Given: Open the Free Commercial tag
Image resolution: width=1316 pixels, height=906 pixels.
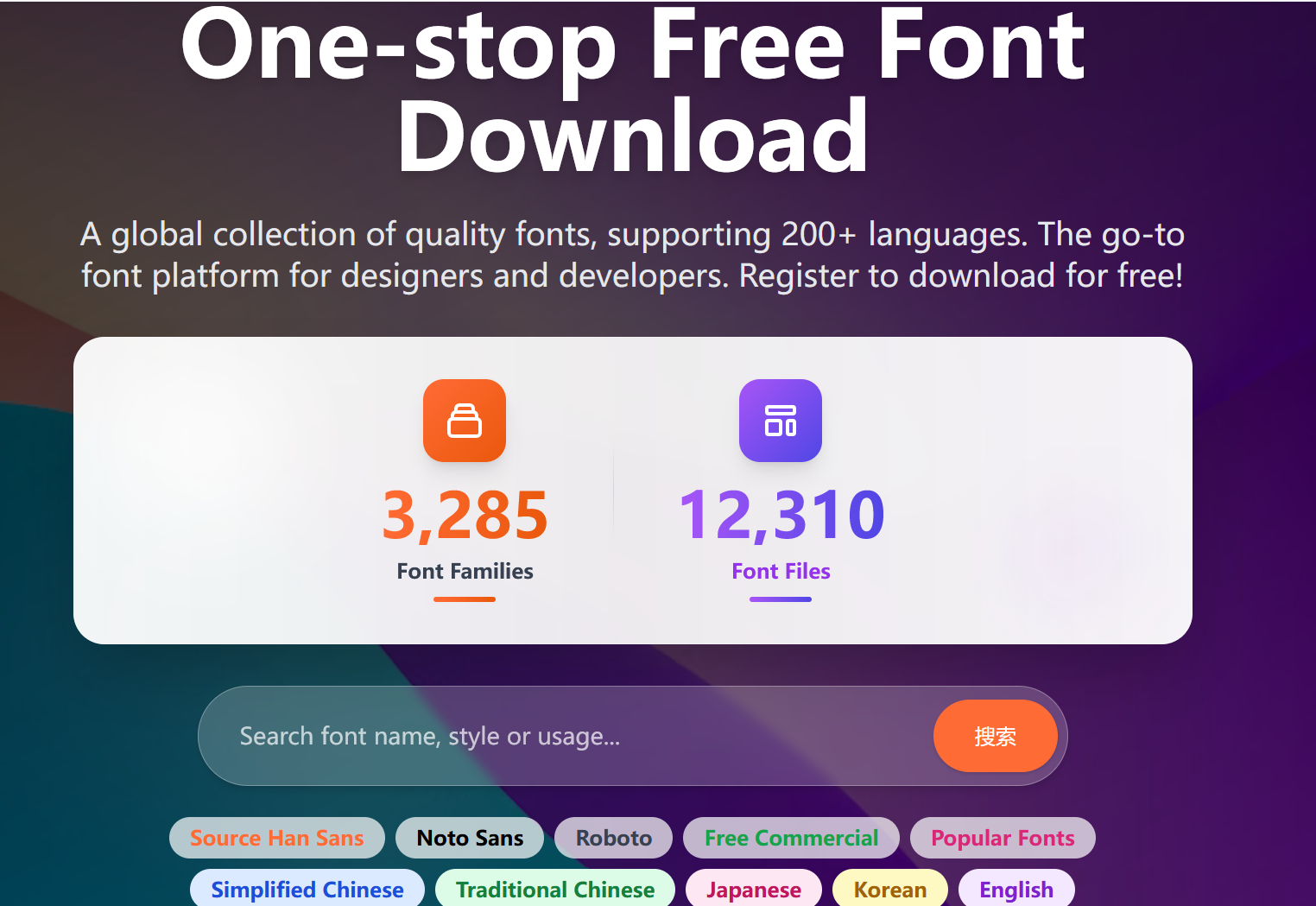Looking at the screenshot, I should click(x=791, y=838).
